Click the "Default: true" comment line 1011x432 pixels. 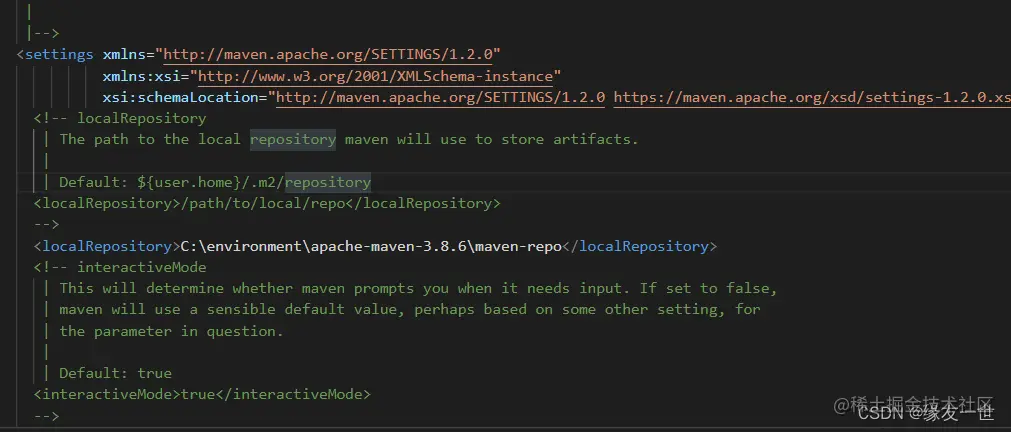[115, 373]
